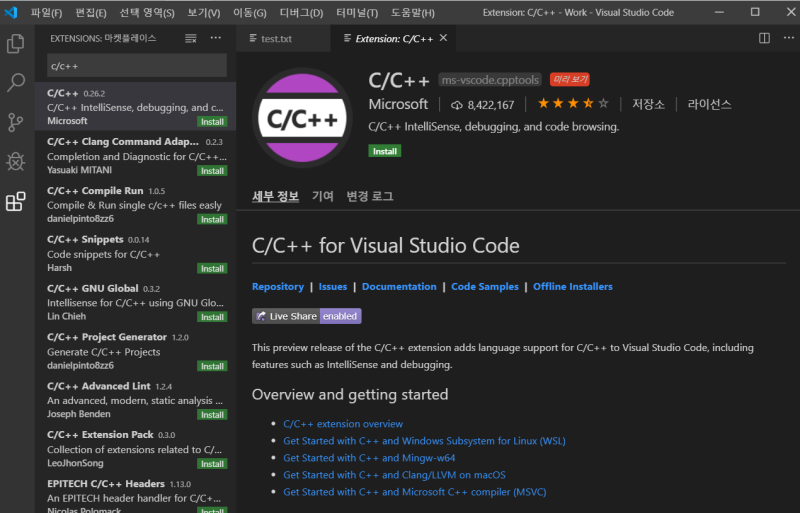Open the 디버그(D) menu
The width and height of the screenshot is (800, 513).
301,13
